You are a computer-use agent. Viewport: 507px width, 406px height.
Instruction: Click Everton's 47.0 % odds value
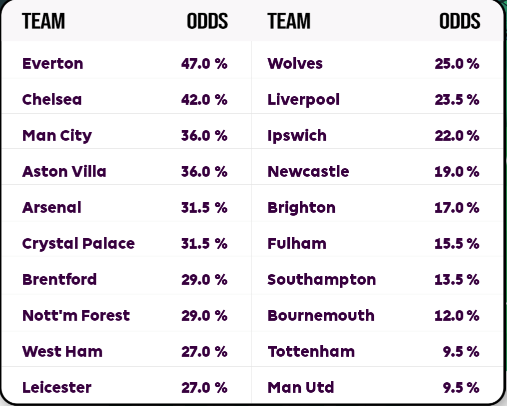click(204, 63)
